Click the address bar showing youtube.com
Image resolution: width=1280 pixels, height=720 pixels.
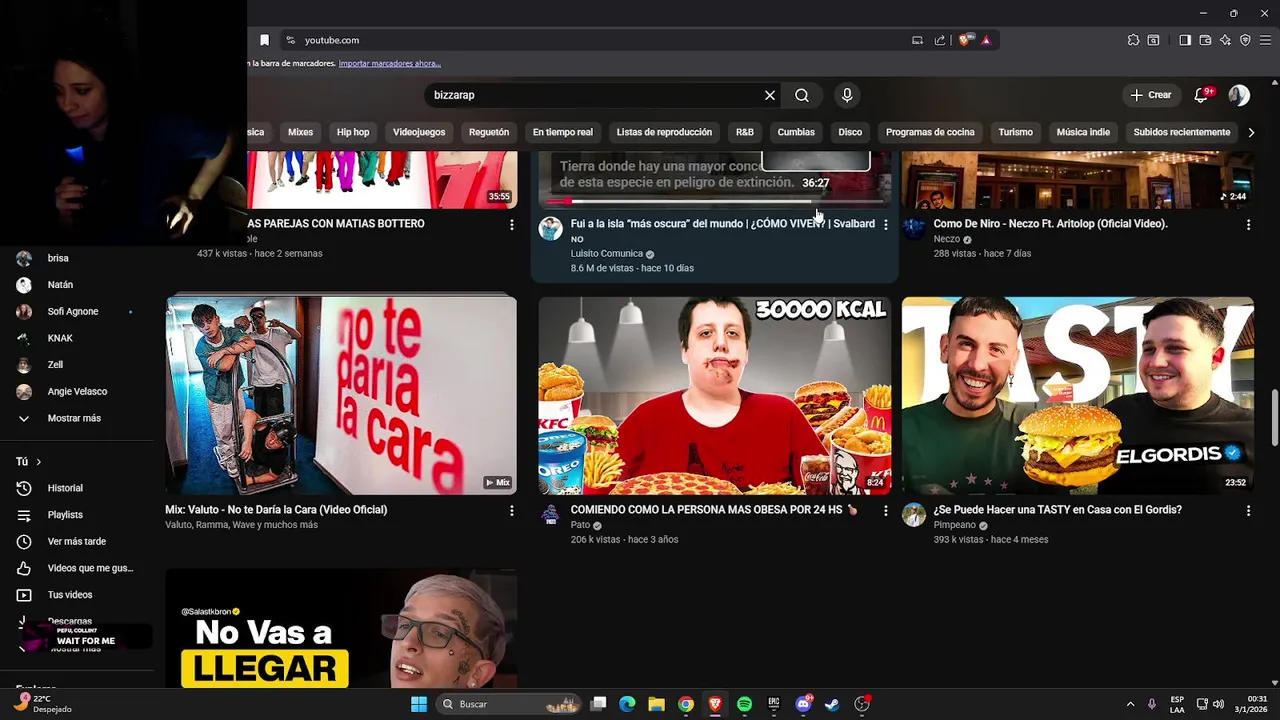600,40
